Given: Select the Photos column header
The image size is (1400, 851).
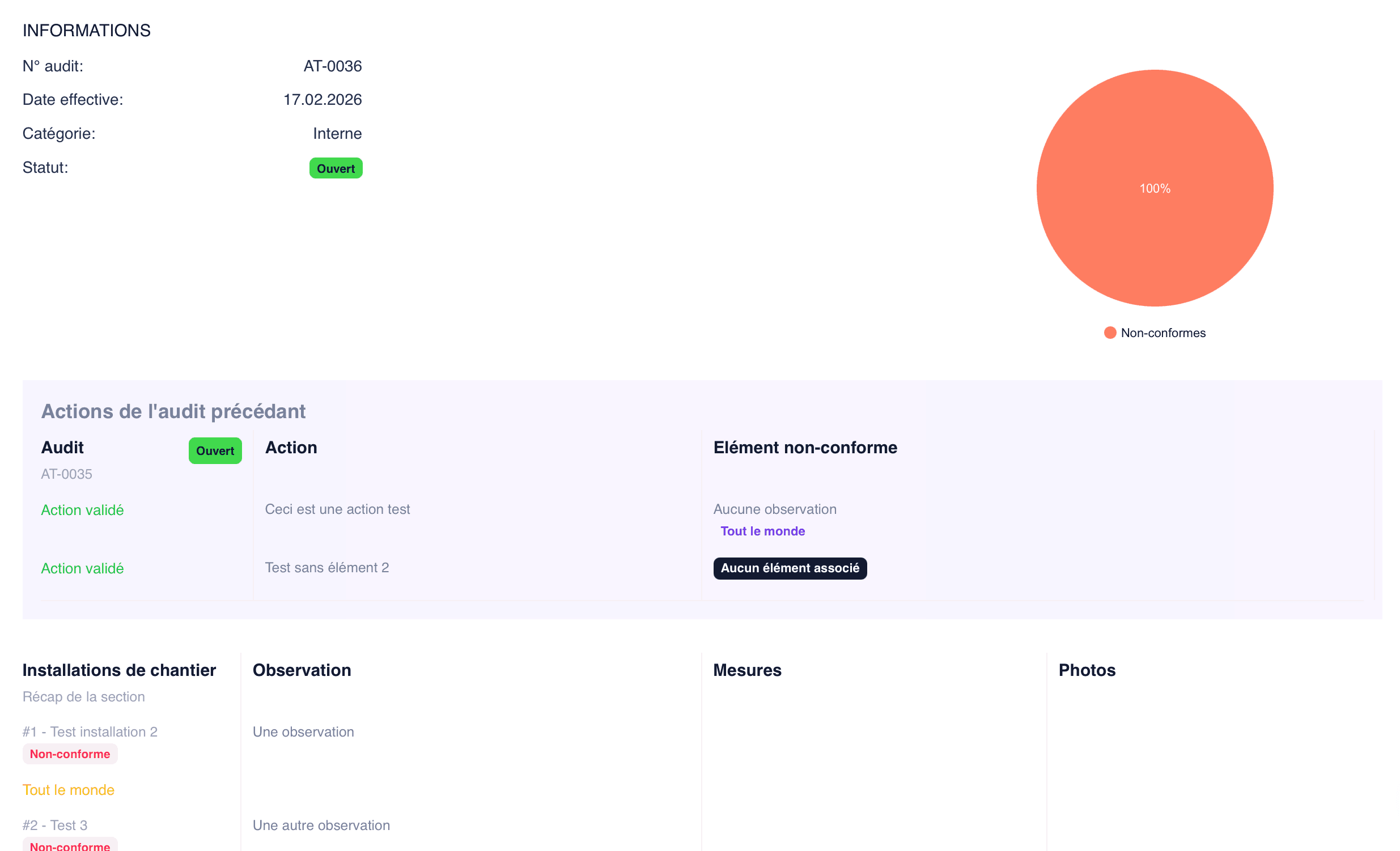Looking at the screenshot, I should (1087, 670).
